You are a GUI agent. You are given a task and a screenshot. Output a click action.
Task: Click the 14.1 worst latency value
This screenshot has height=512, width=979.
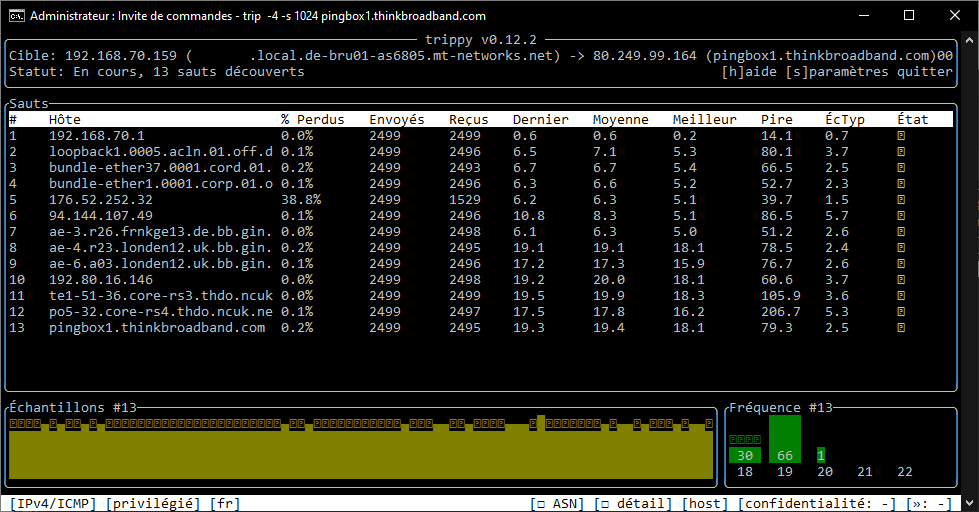click(777, 135)
